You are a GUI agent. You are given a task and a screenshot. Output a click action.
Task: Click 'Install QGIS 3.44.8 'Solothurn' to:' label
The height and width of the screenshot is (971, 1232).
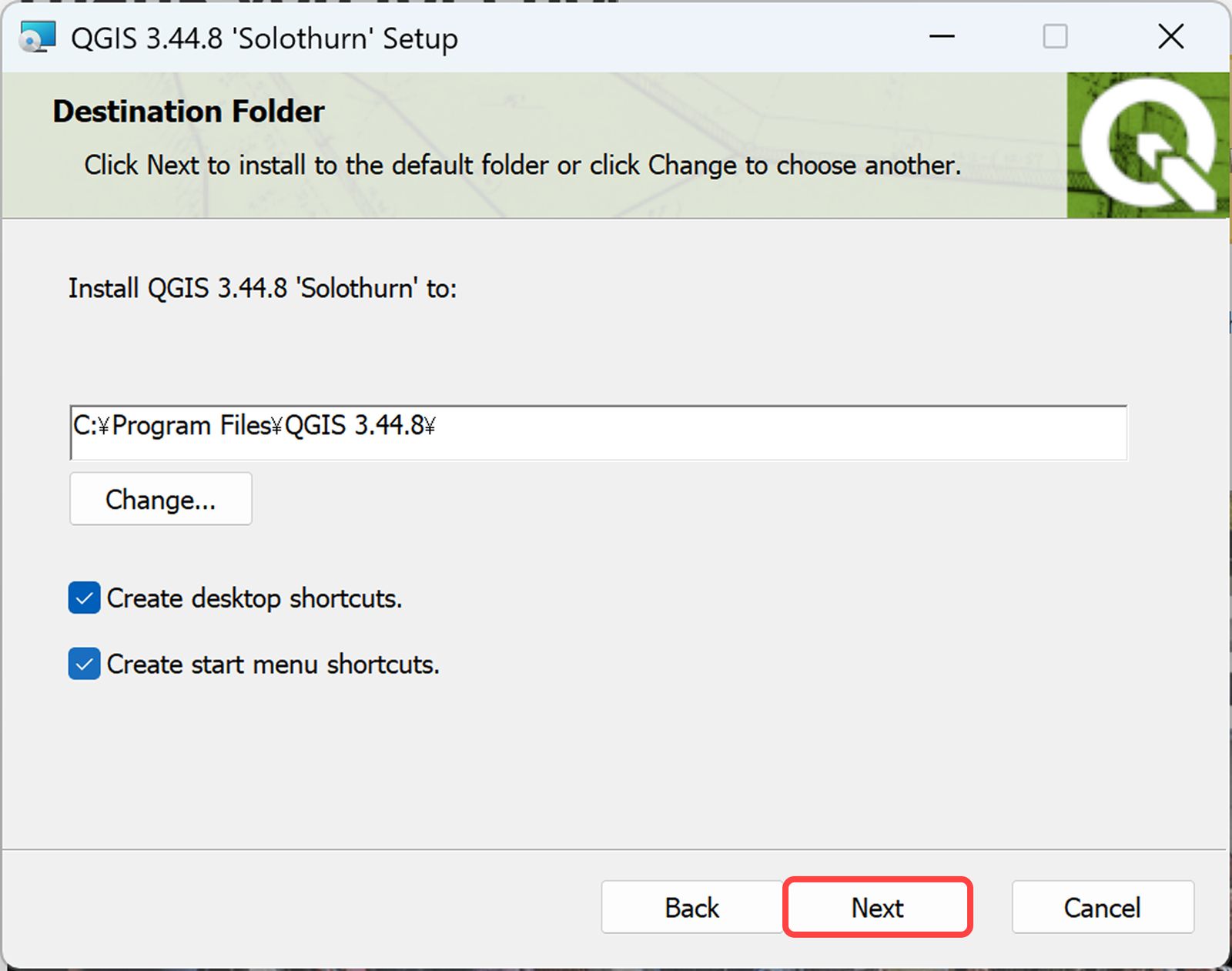[x=263, y=289]
